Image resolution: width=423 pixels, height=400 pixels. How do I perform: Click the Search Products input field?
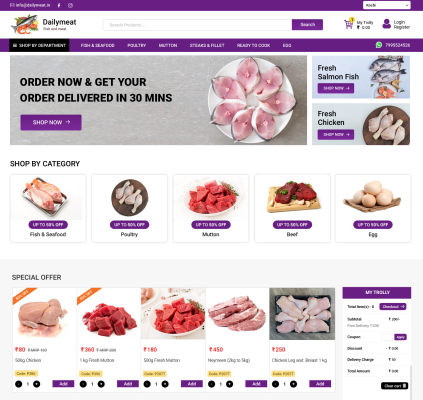[197, 25]
